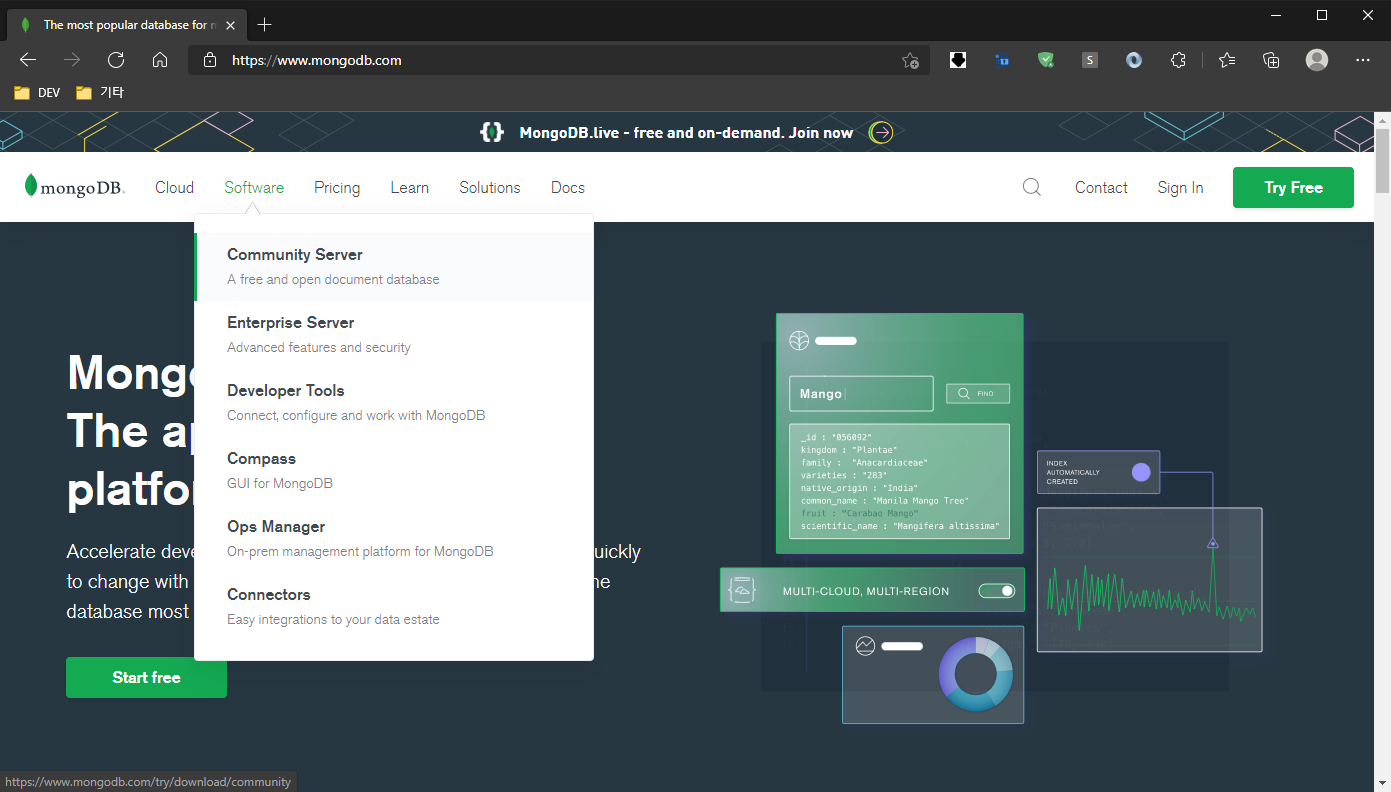Open the DEV bookmarks folder
1391x792 pixels.
[37, 93]
